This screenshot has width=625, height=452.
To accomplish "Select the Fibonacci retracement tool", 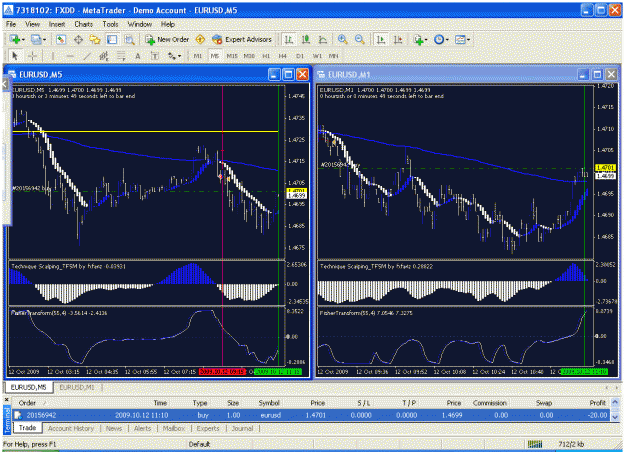I will pos(121,56).
